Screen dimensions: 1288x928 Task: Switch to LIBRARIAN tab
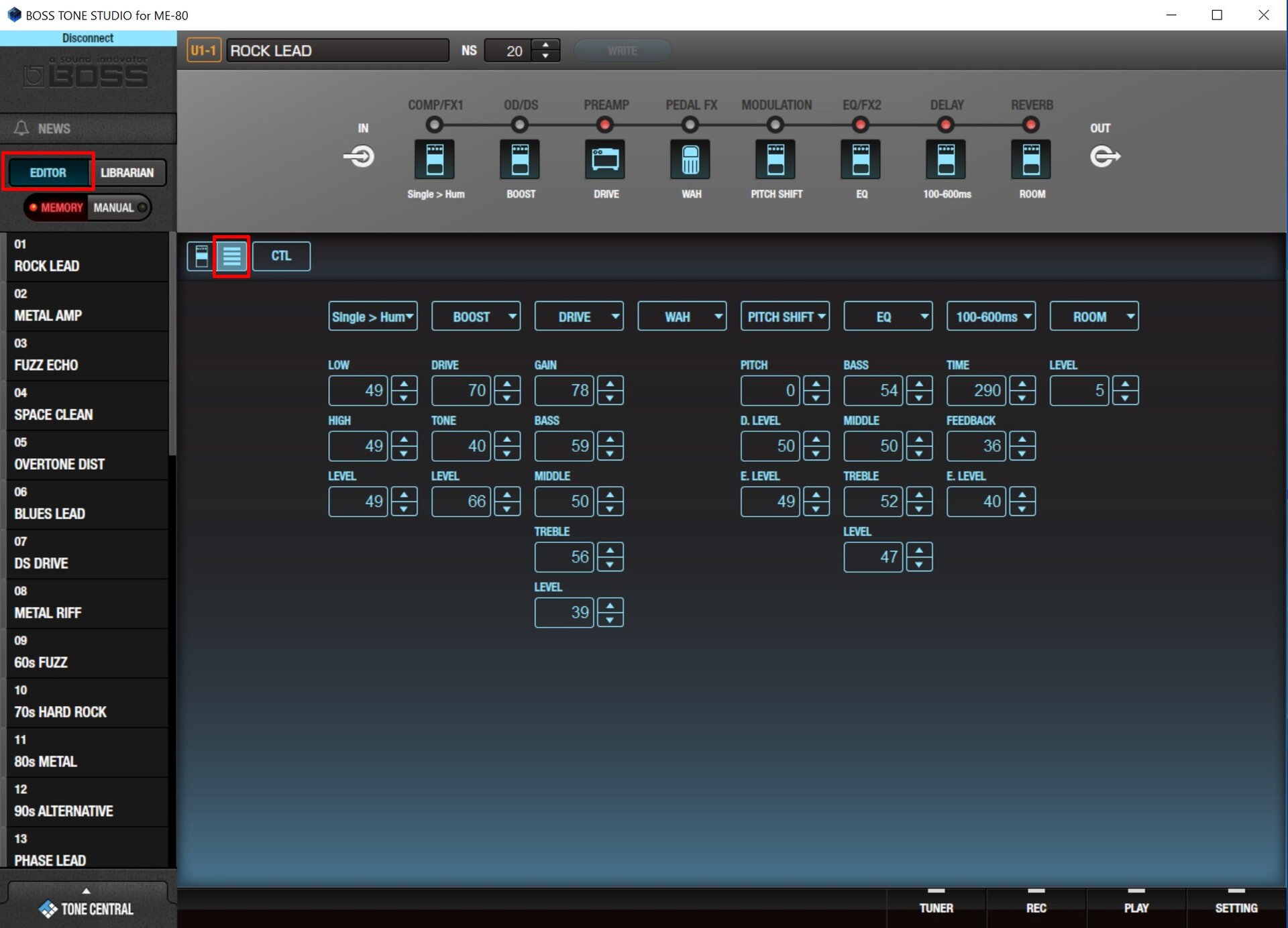click(x=127, y=173)
